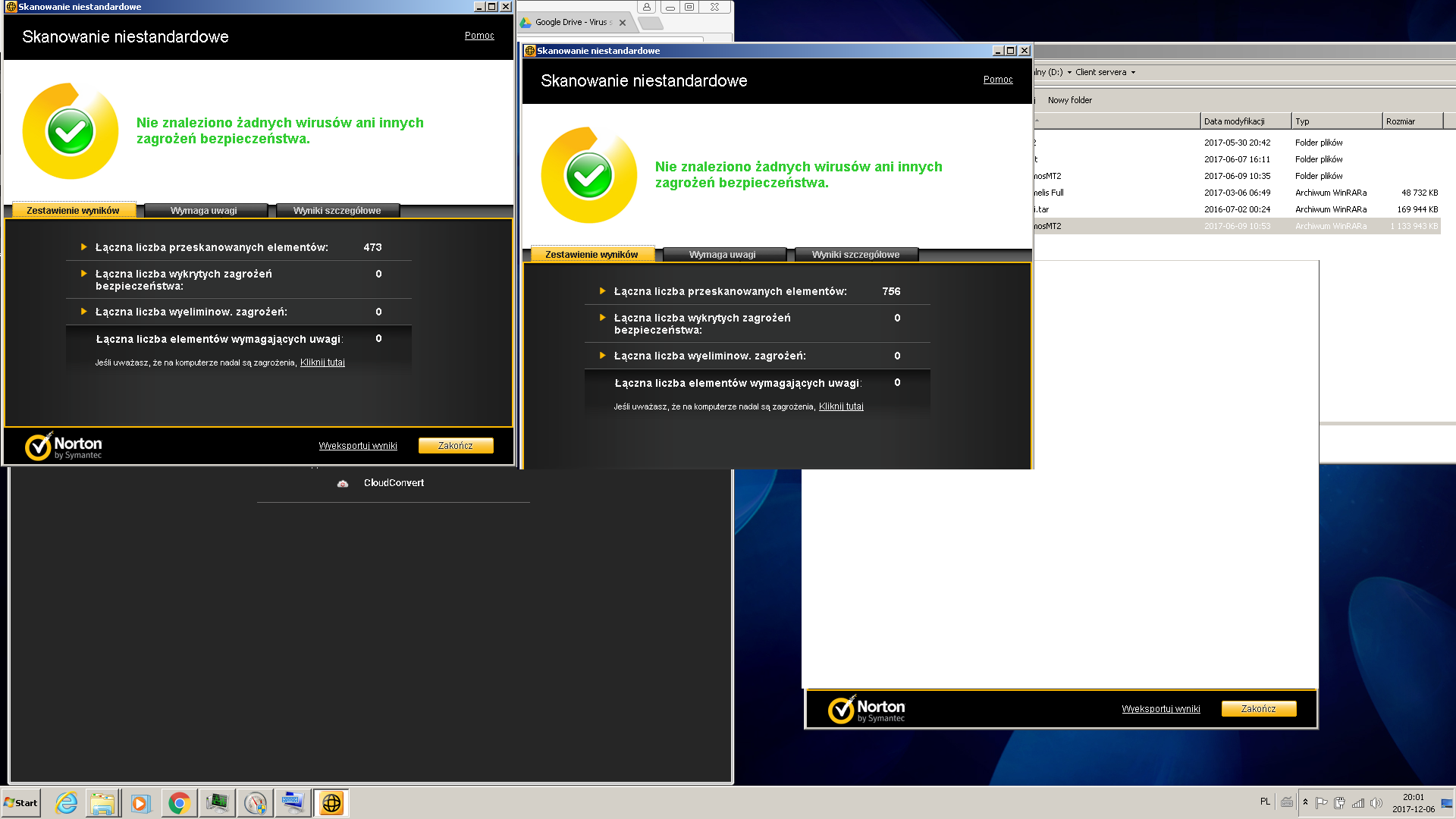Show hidden tray icons chevron

click(1305, 802)
